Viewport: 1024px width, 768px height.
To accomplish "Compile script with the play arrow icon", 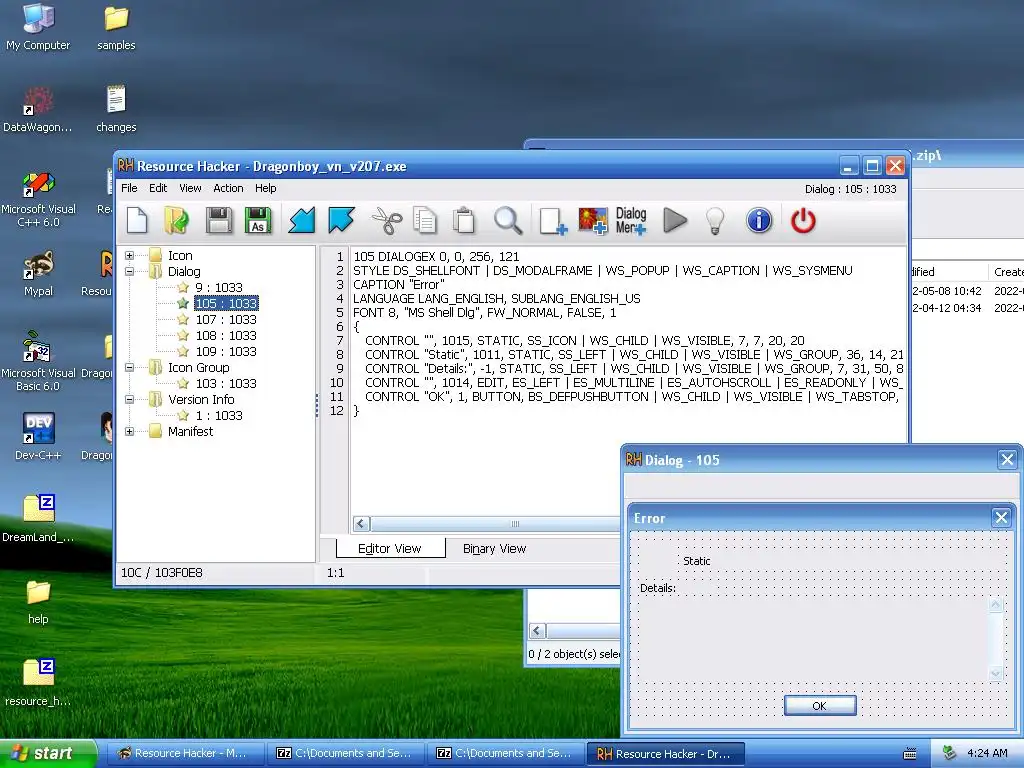I will (x=675, y=221).
